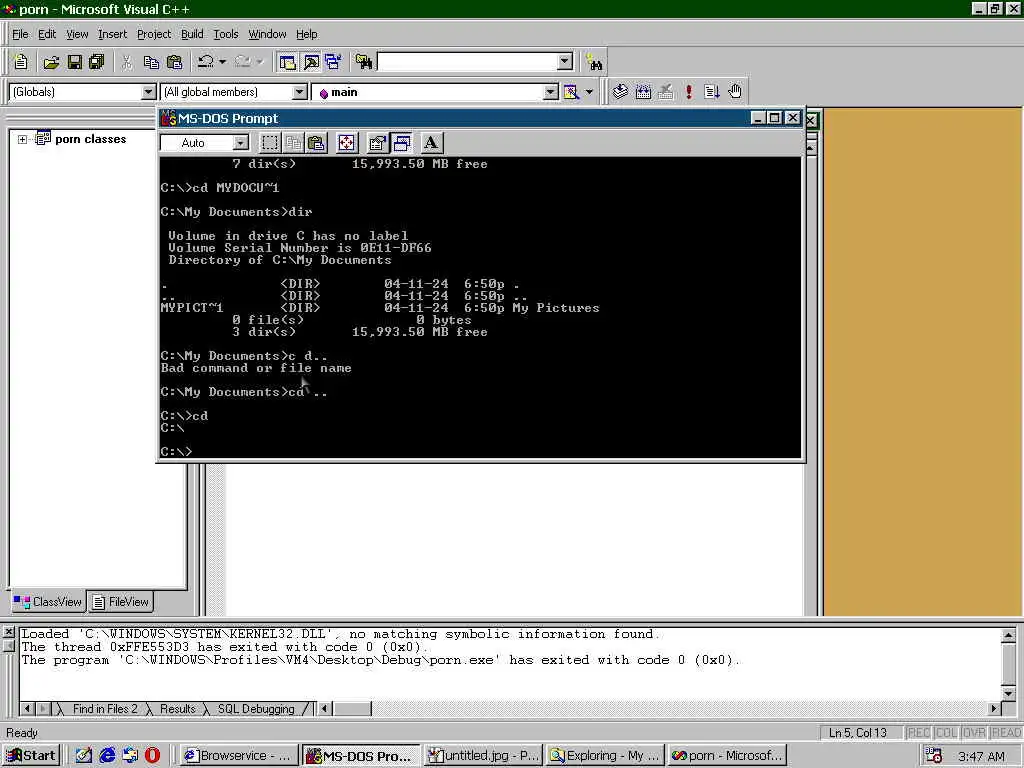1024x768 pixels.
Task: Switch to porn - Microsoft taskbar button
Action: click(728, 756)
